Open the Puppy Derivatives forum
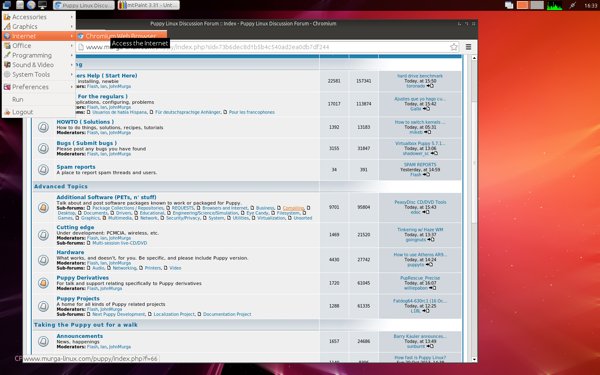600x375 pixels. (83, 277)
